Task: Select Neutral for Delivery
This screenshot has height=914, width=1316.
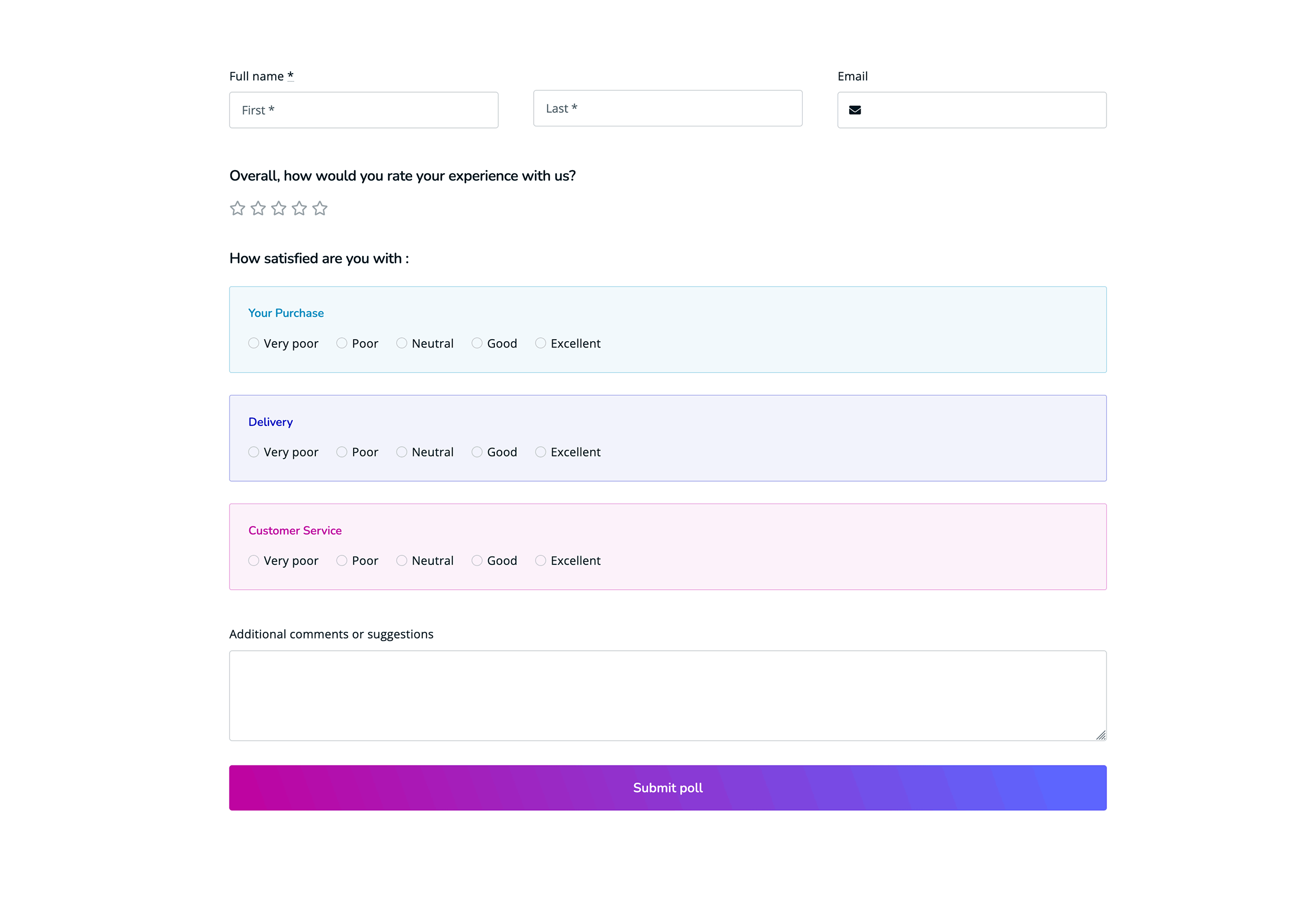Action: coord(402,452)
